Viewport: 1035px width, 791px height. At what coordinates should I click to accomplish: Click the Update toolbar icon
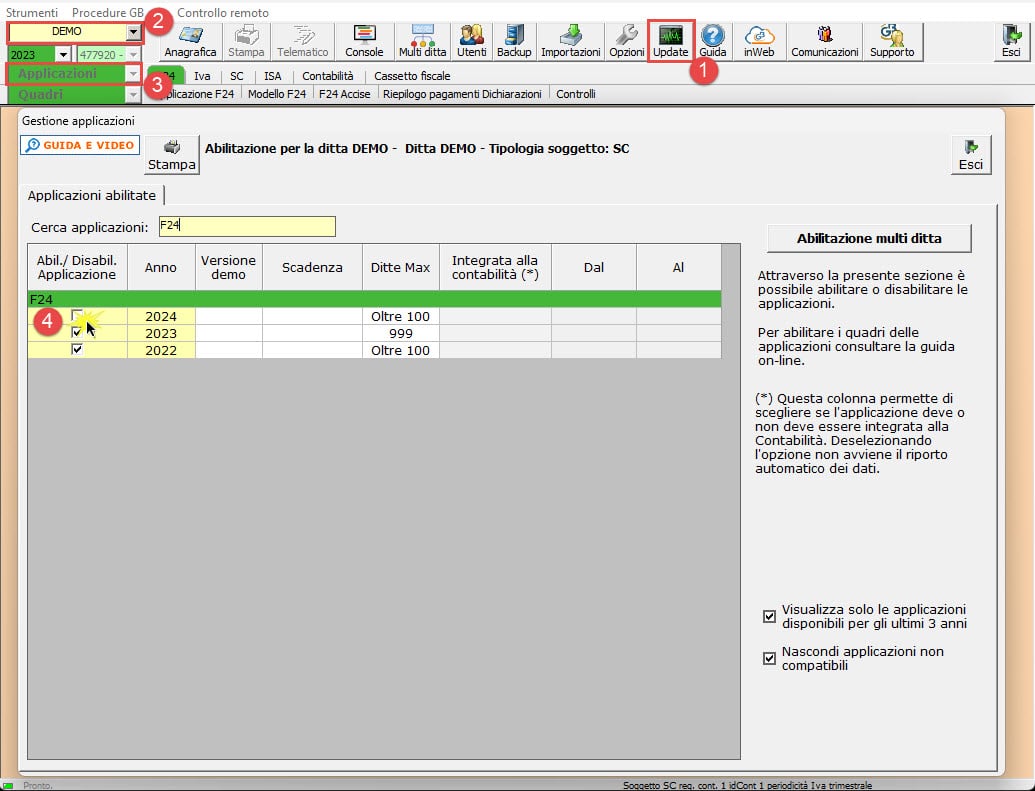tap(670, 40)
